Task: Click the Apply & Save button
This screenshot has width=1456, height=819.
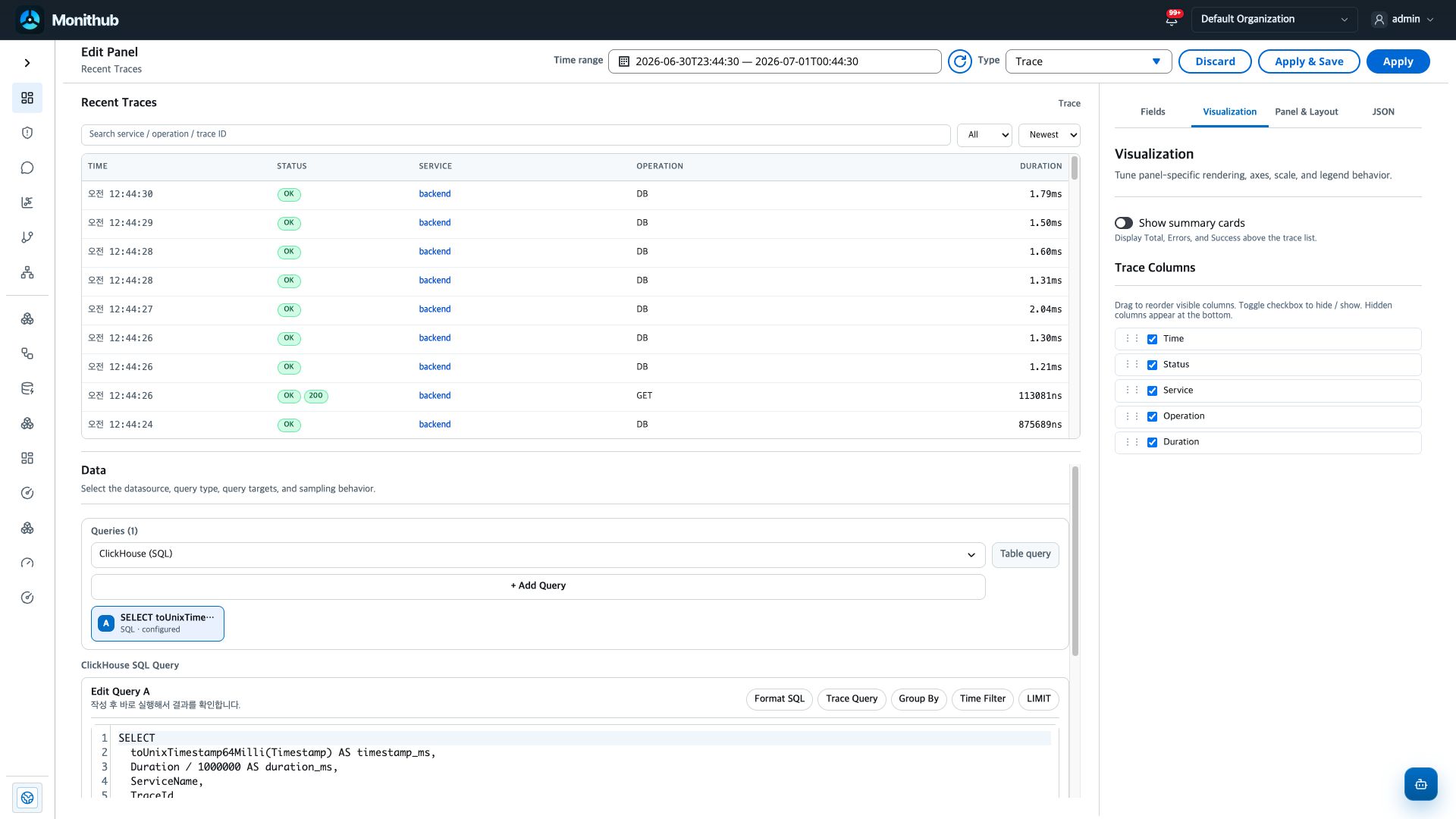Action: click(x=1308, y=61)
